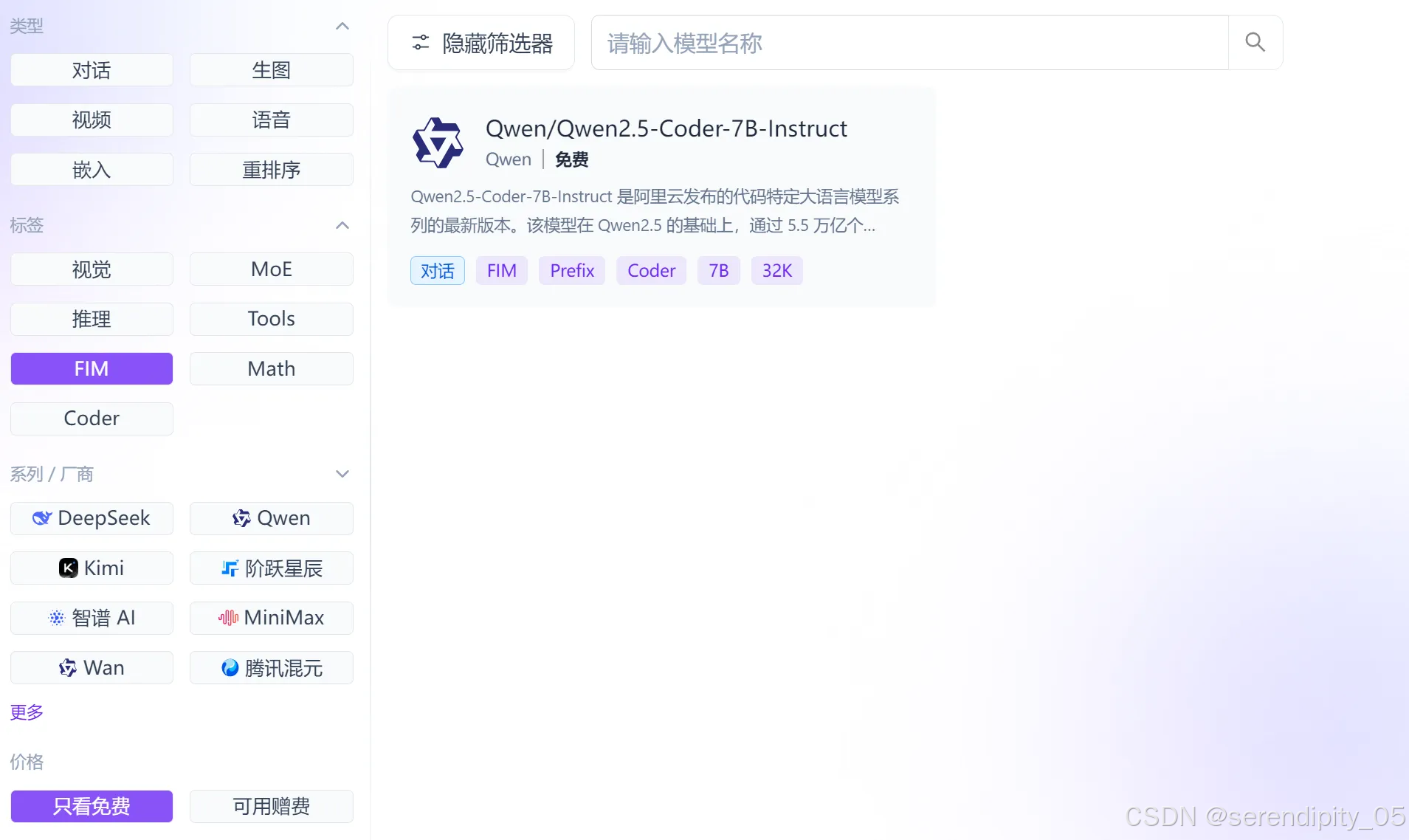Filter by Wan vendor
This screenshot has height=840, width=1409.
92,667
